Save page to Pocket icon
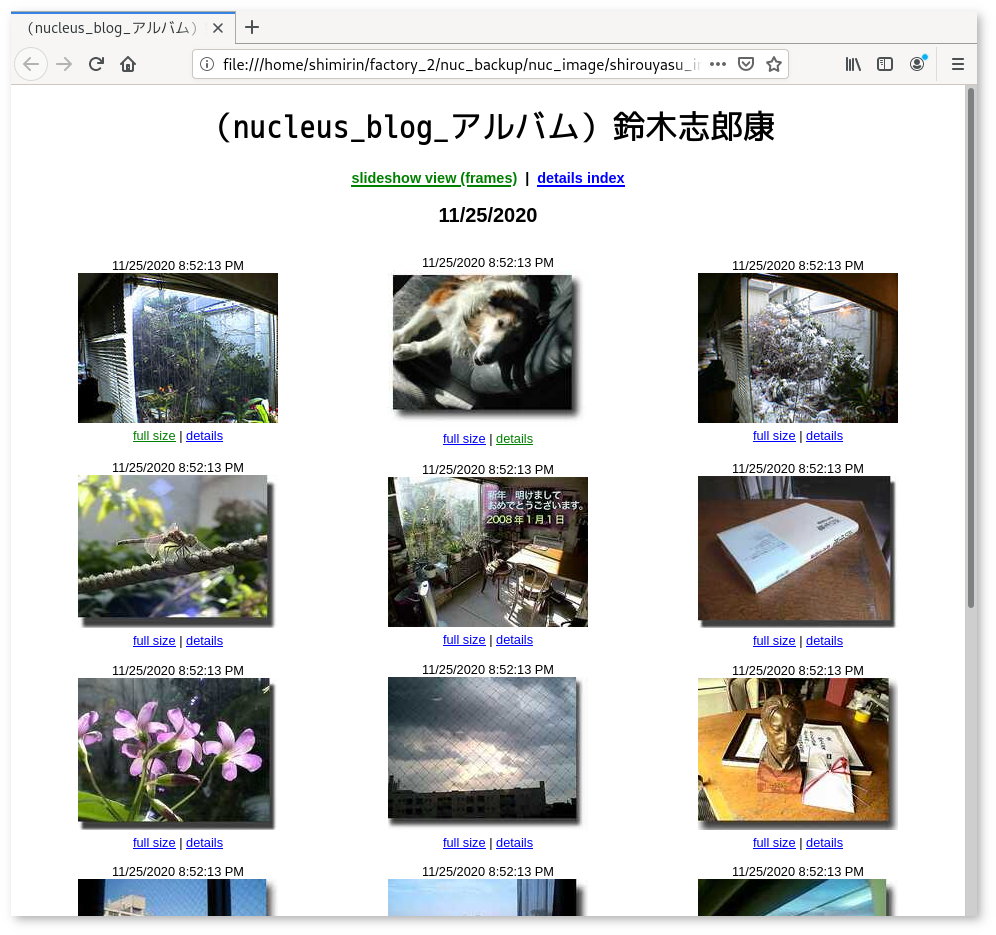996x935 pixels. (x=745, y=64)
